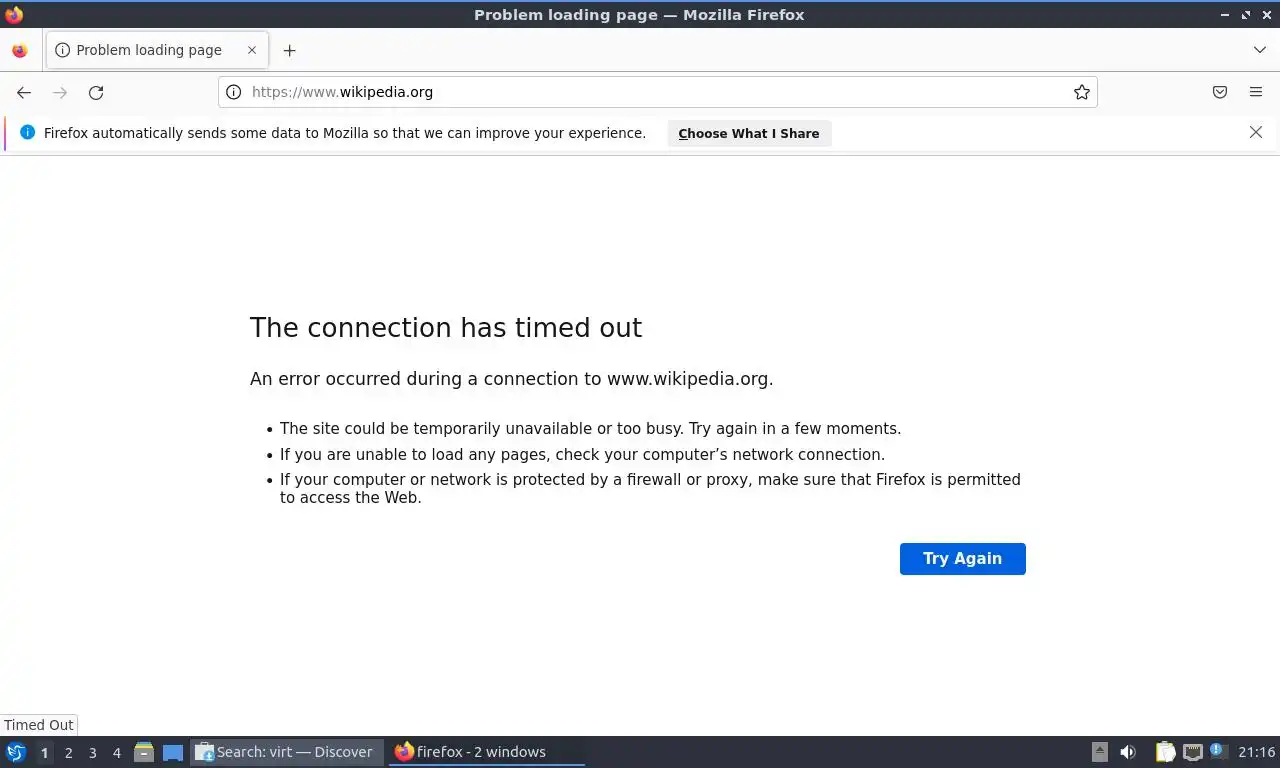This screenshot has width=1280, height=768.
Task: Maximize the Firefox window
Action: (x=1246, y=15)
